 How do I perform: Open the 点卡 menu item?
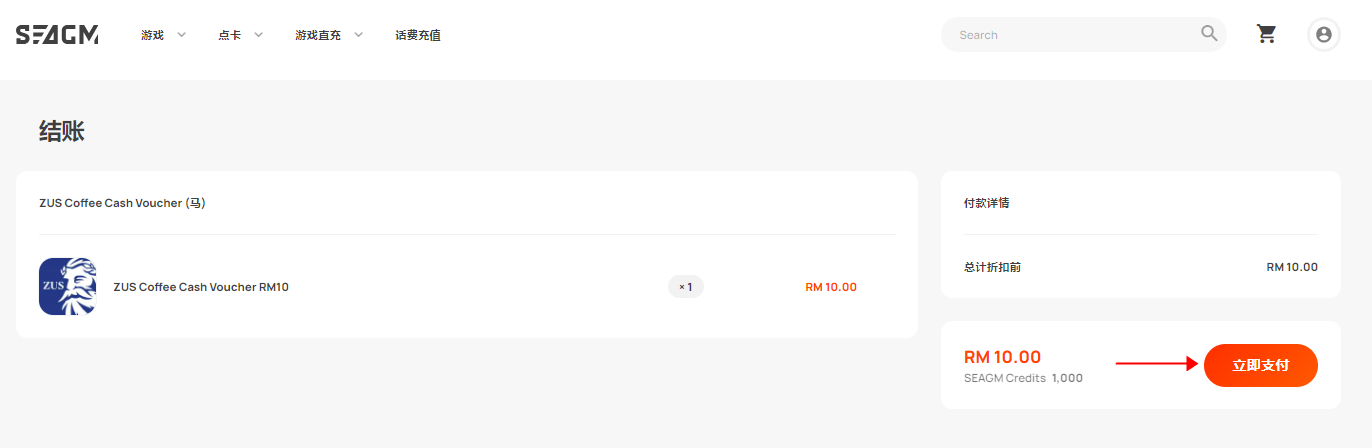(229, 35)
